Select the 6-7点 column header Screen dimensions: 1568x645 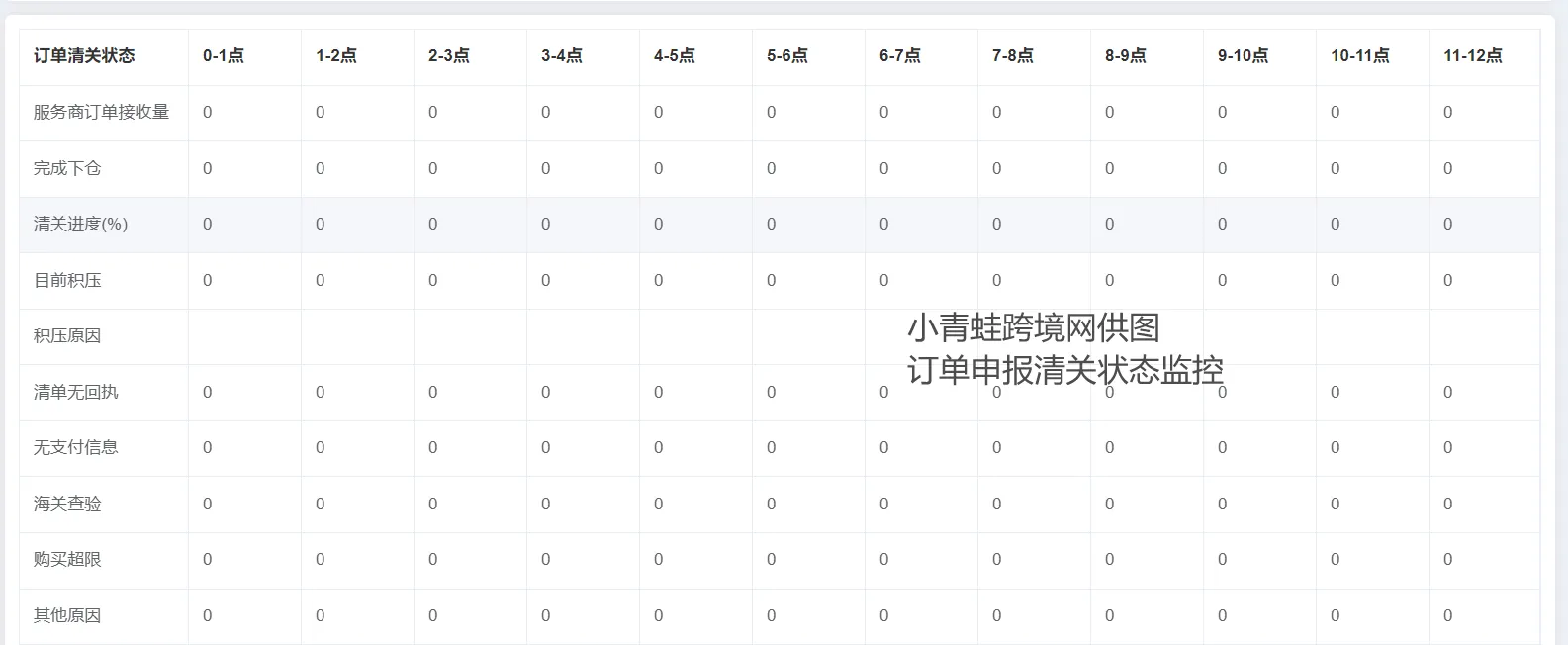[x=900, y=56]
